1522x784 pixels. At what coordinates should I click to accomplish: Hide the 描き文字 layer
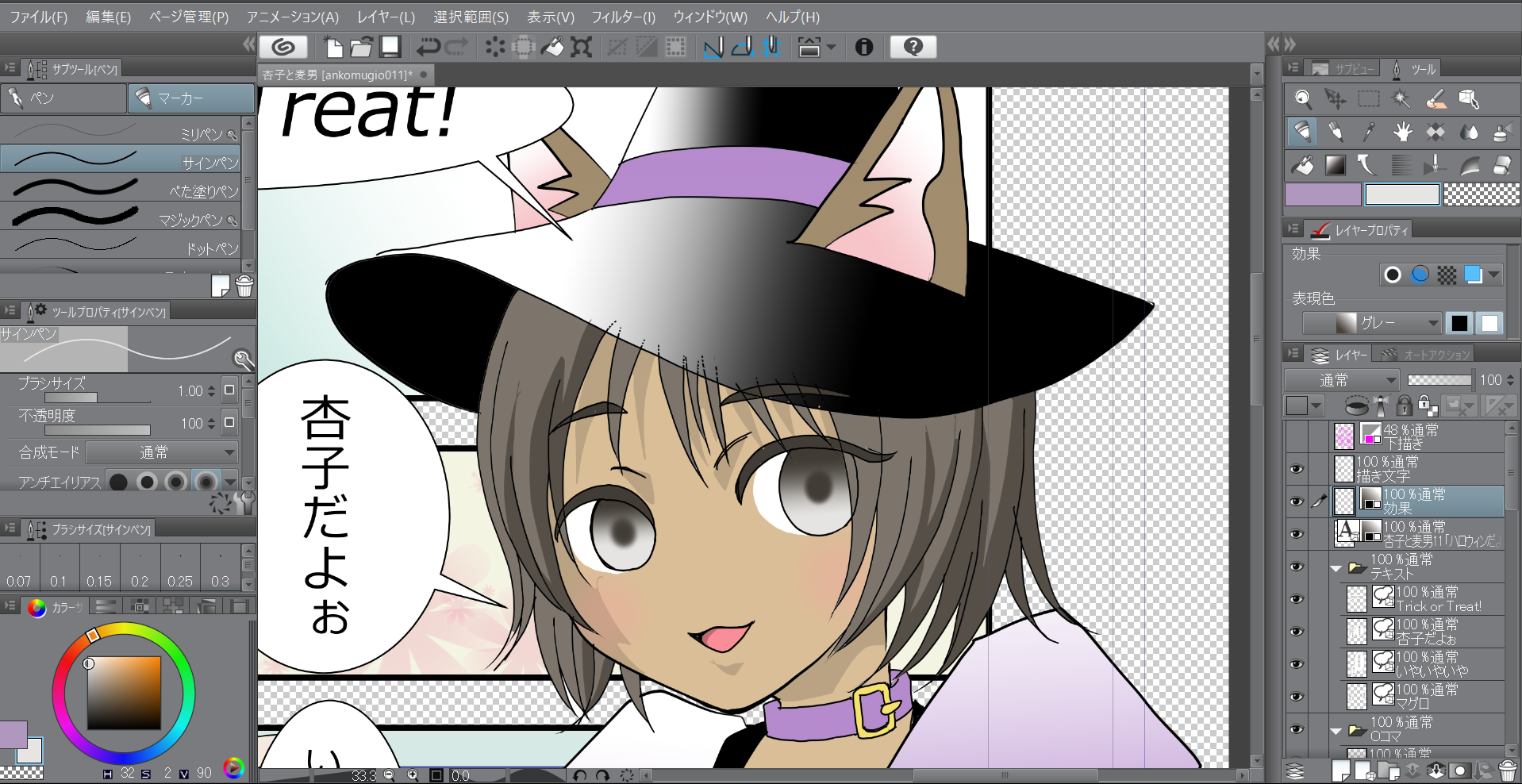click(1297, 469)
